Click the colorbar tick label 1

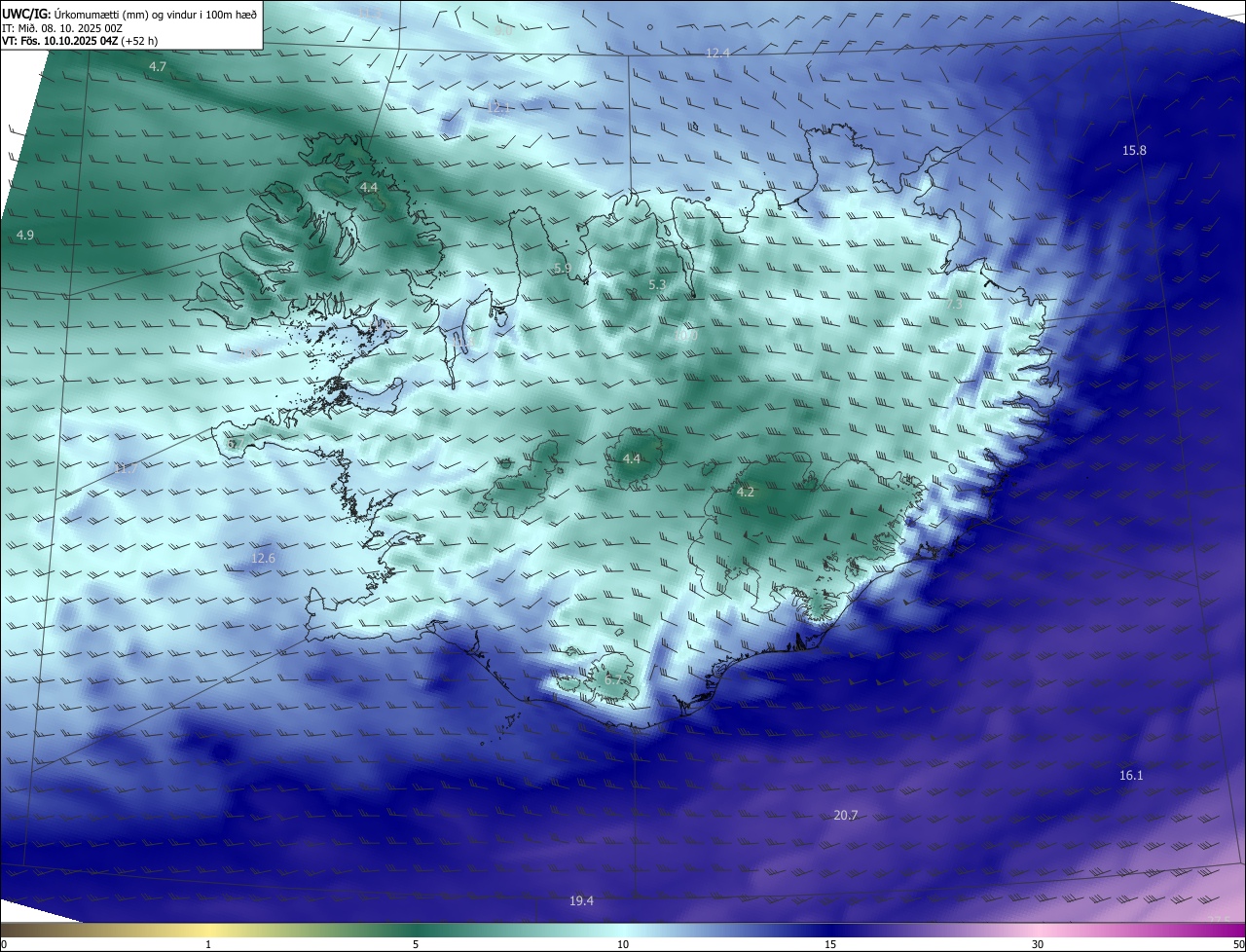(209, 944)
